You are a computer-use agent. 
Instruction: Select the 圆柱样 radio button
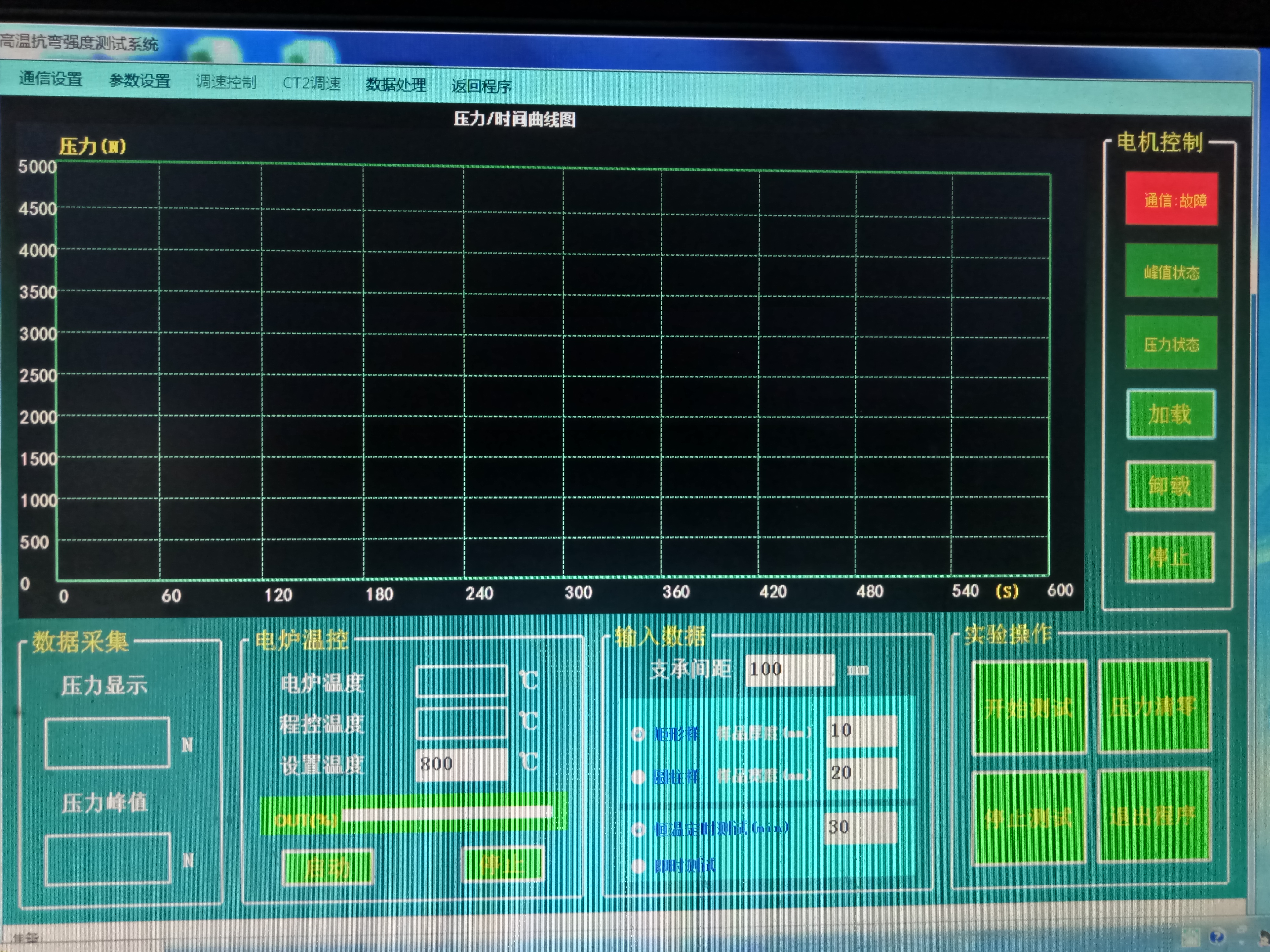(638, 777)
